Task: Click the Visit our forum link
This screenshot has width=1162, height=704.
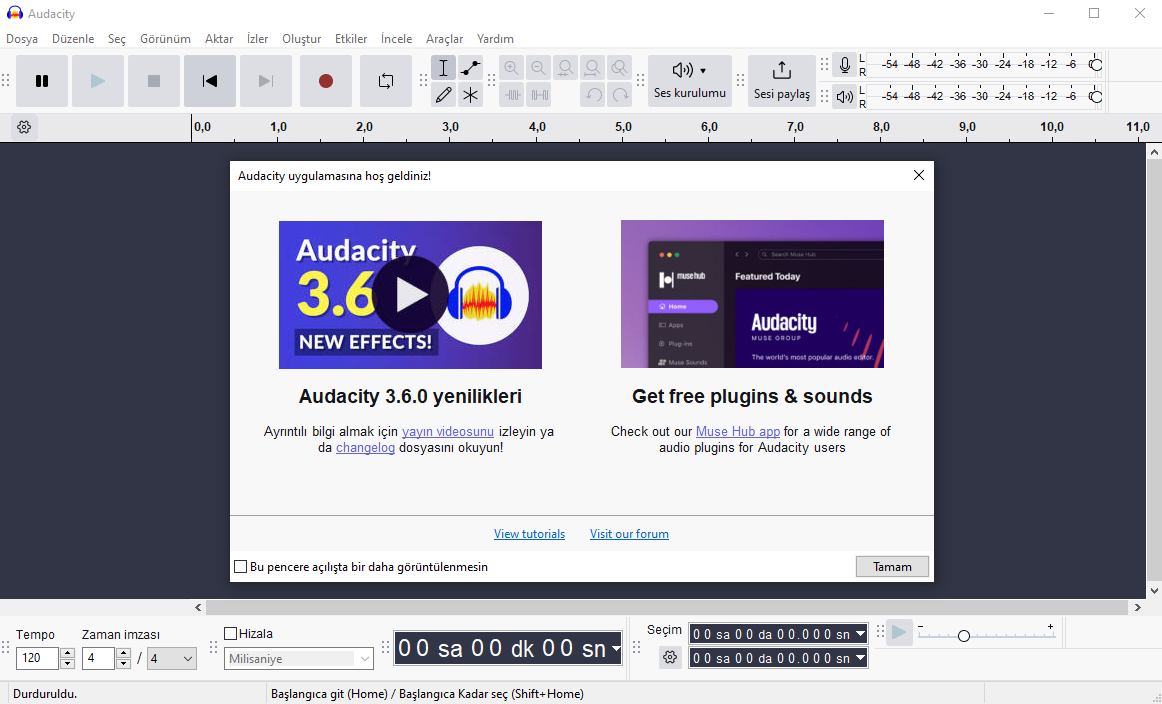Action: pos(629,534)
